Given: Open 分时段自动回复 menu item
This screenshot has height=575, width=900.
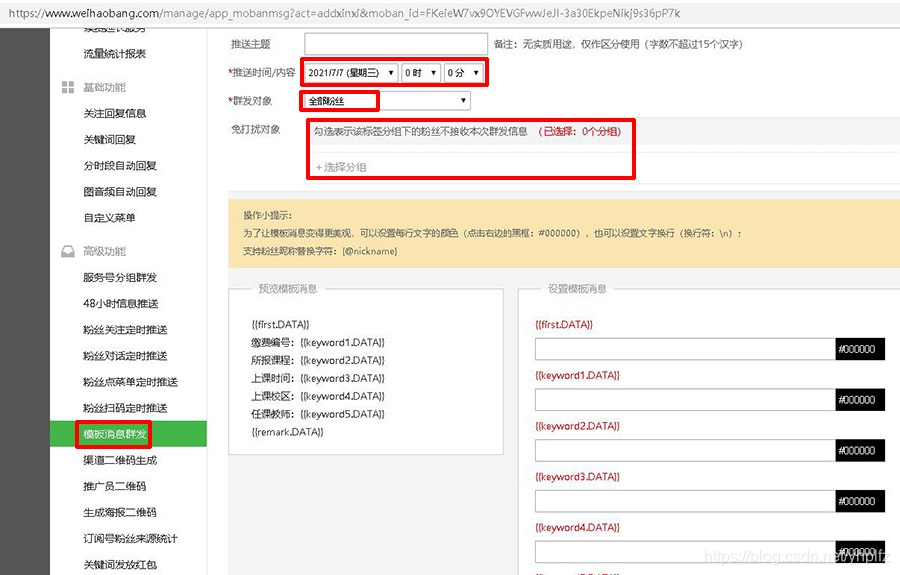Looking at the screenshot, I should (x=120, y=166).
